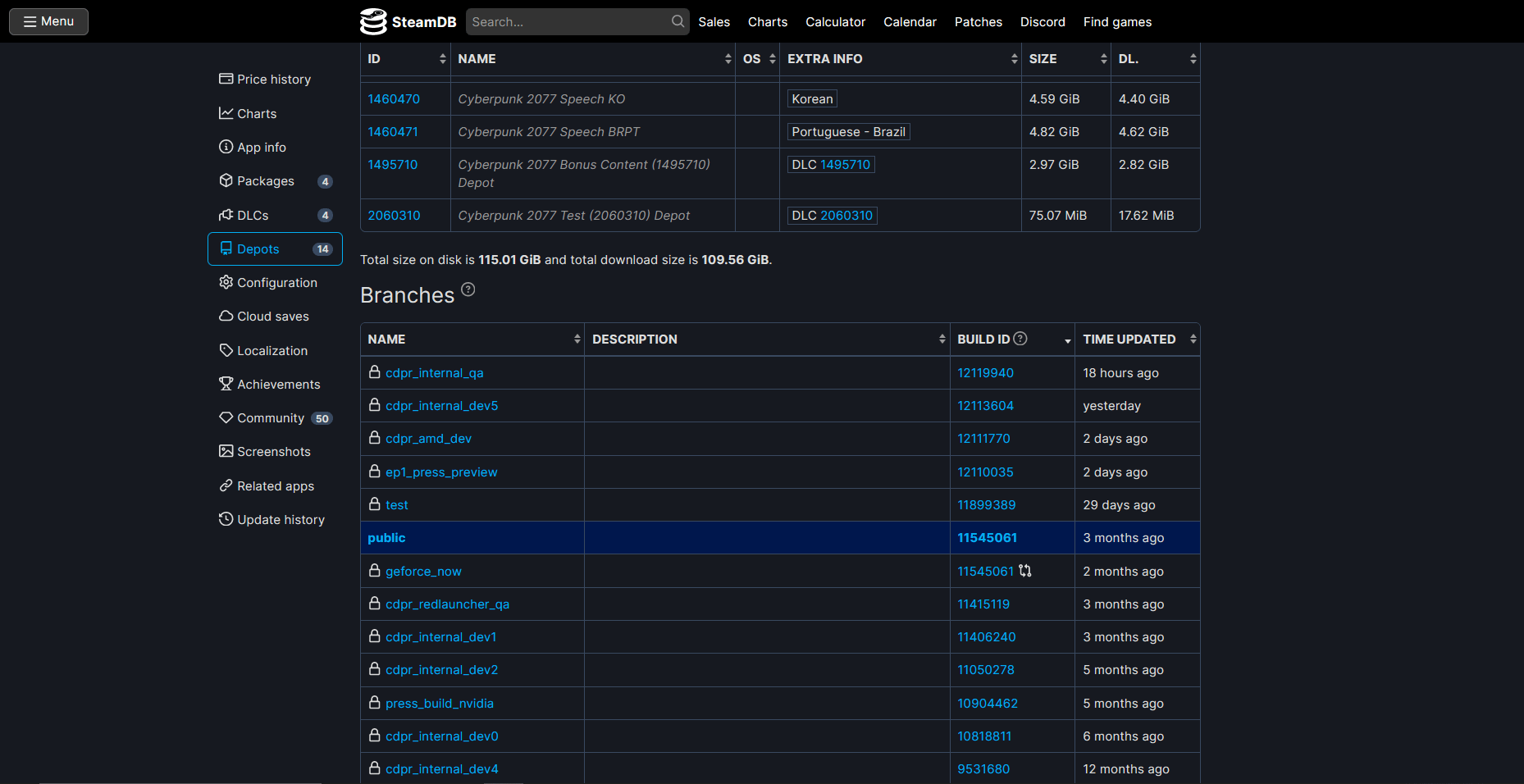Click the Localization tag icon
Viewport: 1524px width, 784px height.
click(x=226, y=350)
